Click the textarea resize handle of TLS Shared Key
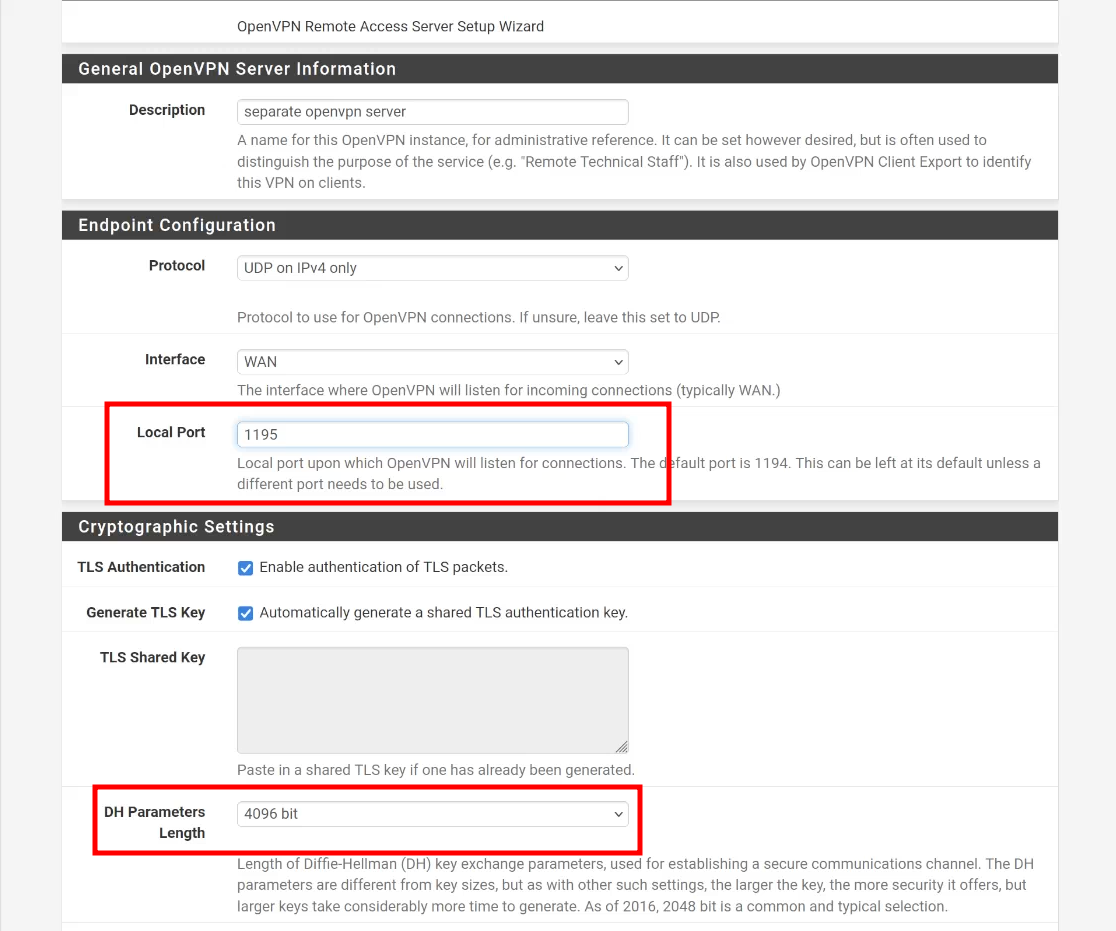 tap(621, 747)
